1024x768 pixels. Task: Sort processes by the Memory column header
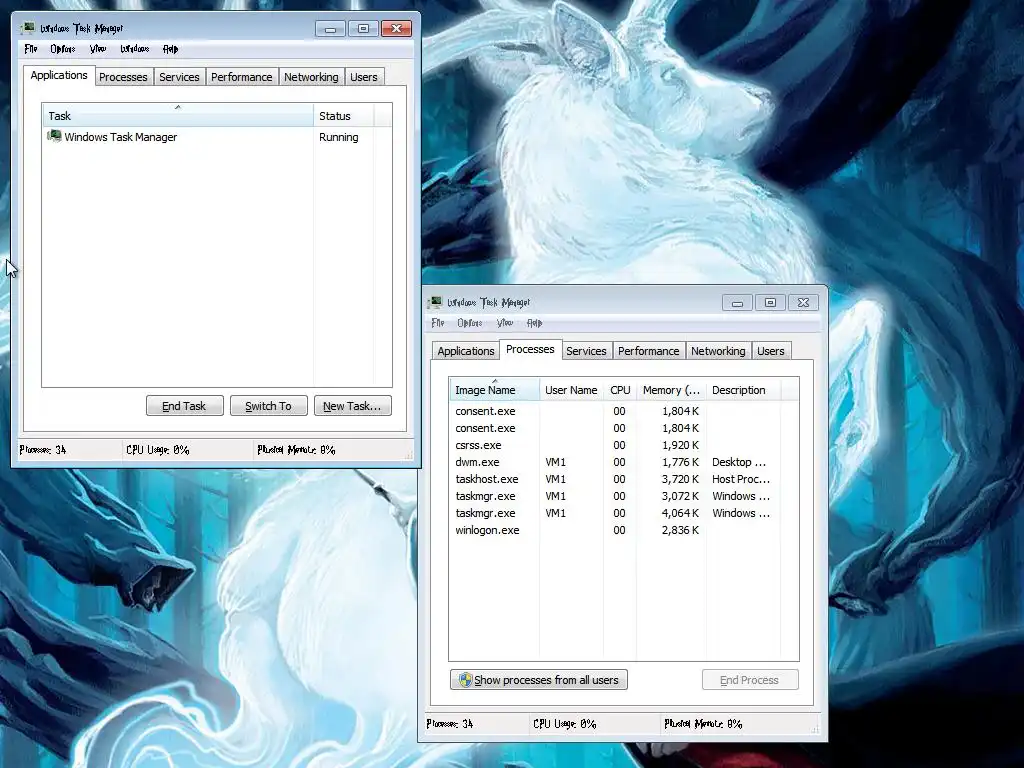point(671,390)
